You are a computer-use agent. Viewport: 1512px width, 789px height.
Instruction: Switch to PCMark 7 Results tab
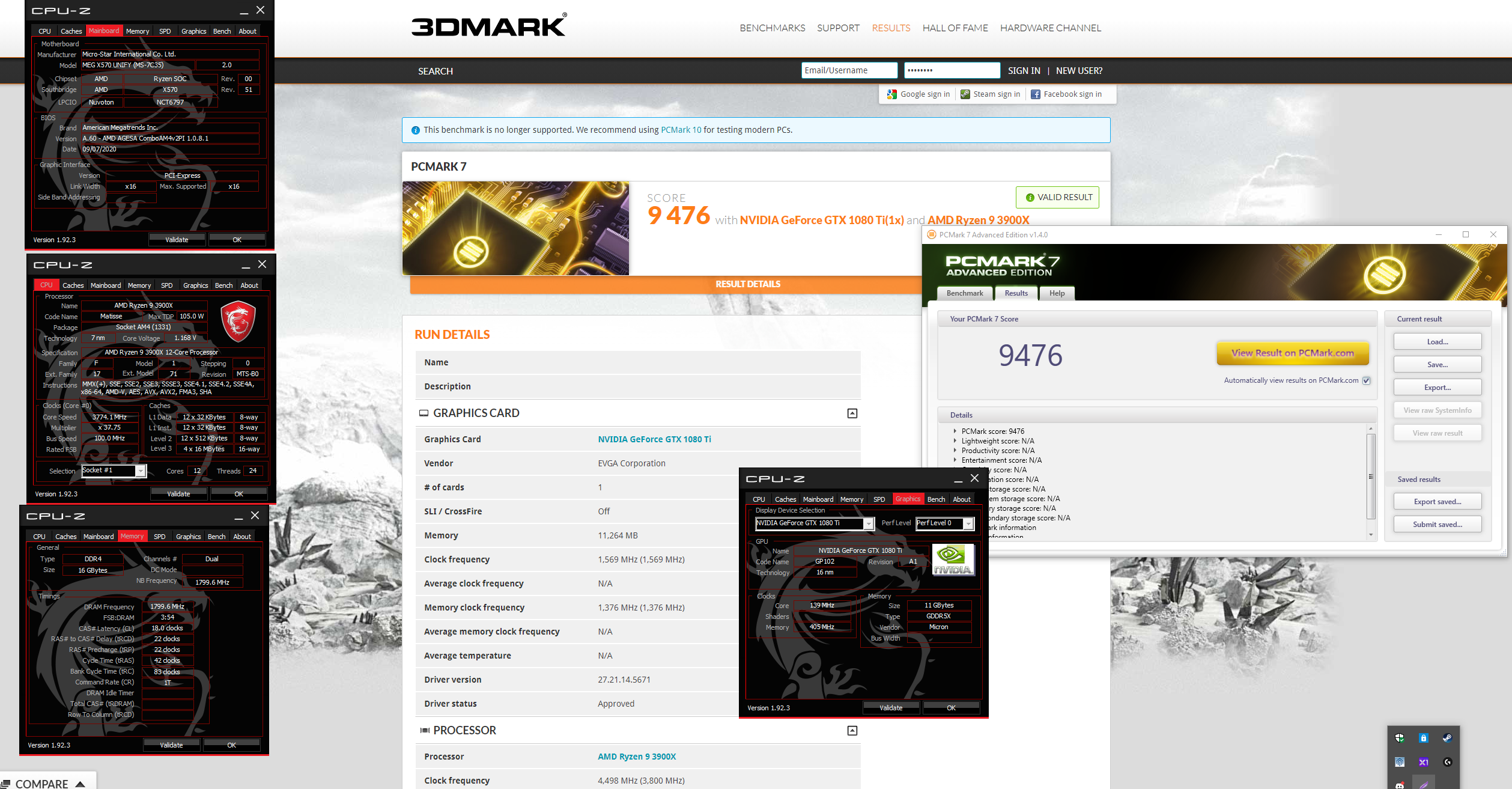point(1016,293)
